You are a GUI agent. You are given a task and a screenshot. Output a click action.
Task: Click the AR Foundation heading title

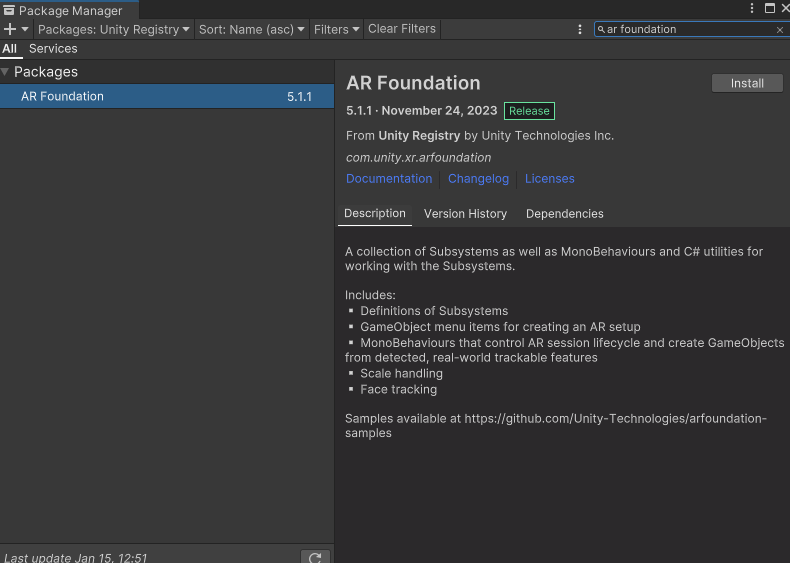pos(413,83)
